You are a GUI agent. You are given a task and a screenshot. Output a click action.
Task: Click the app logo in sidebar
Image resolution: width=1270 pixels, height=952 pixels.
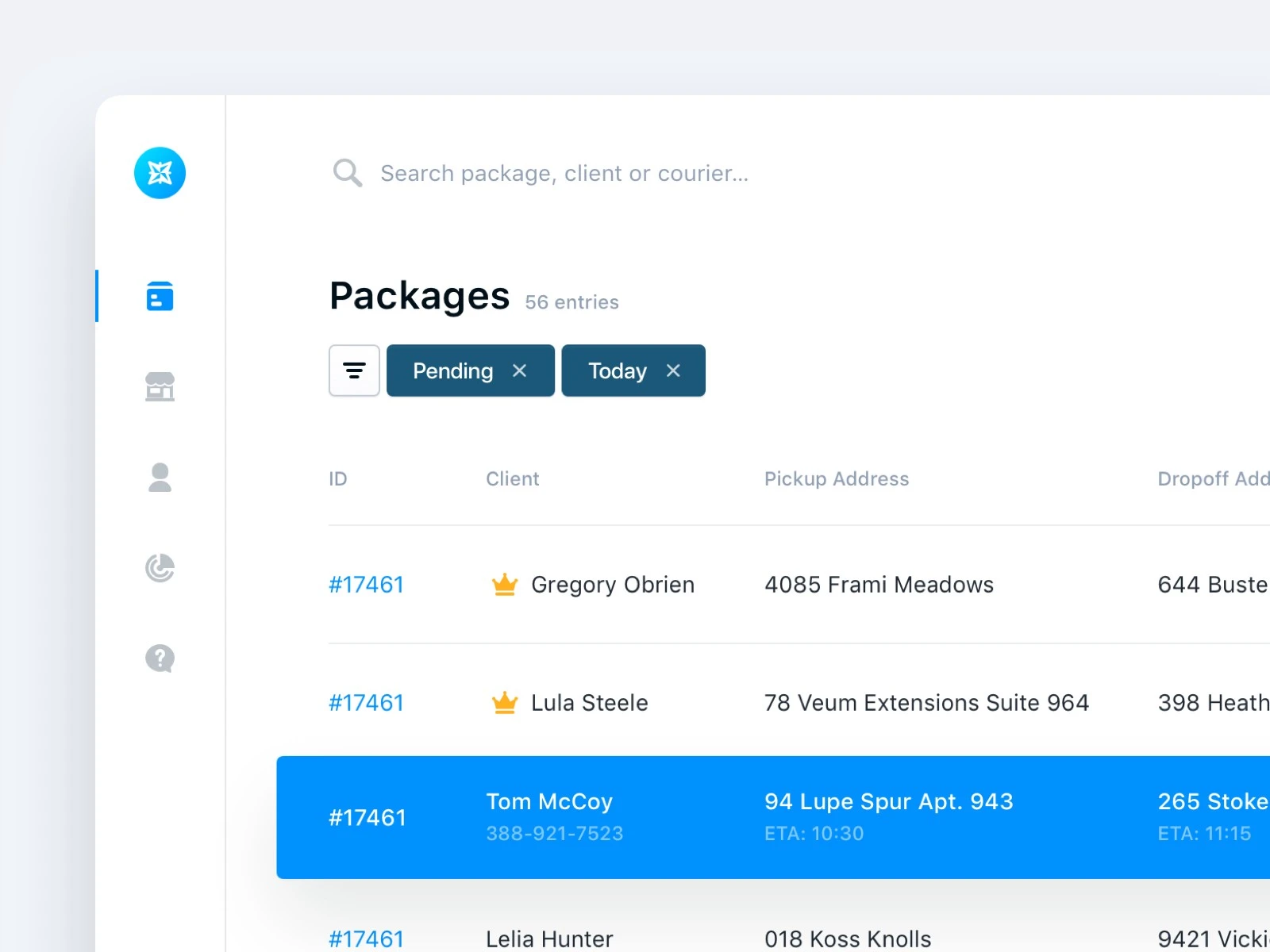tap(160, 173)
